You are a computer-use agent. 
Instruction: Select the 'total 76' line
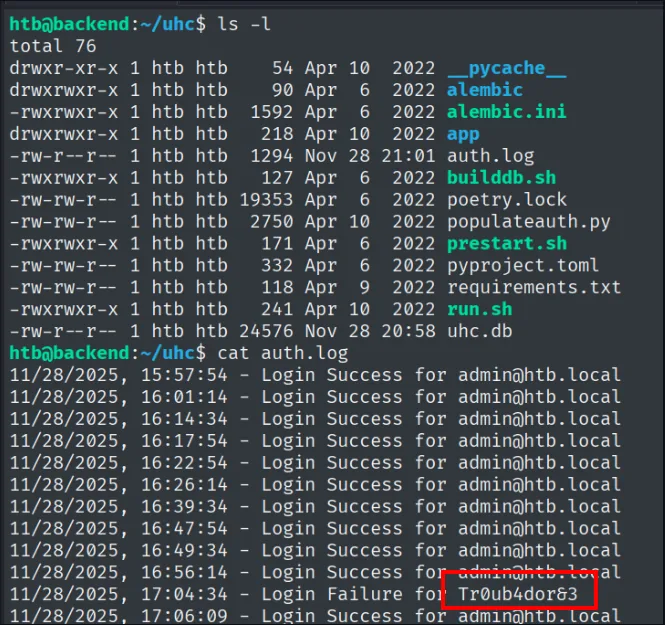click(x=53, y=46)
